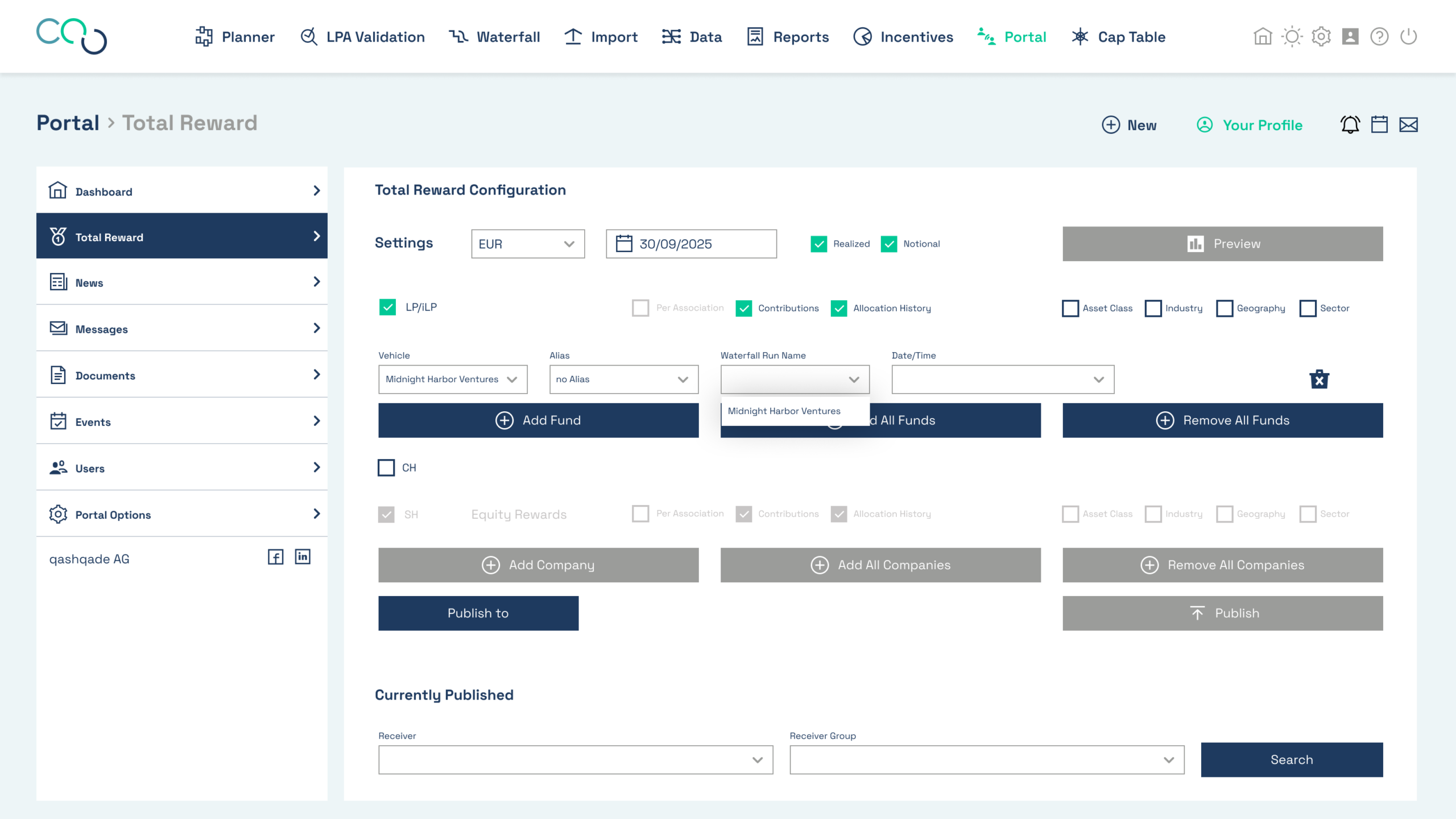Click Remove All Funds button
The image size is (1456, 819).
click(x=1222, y=420)
